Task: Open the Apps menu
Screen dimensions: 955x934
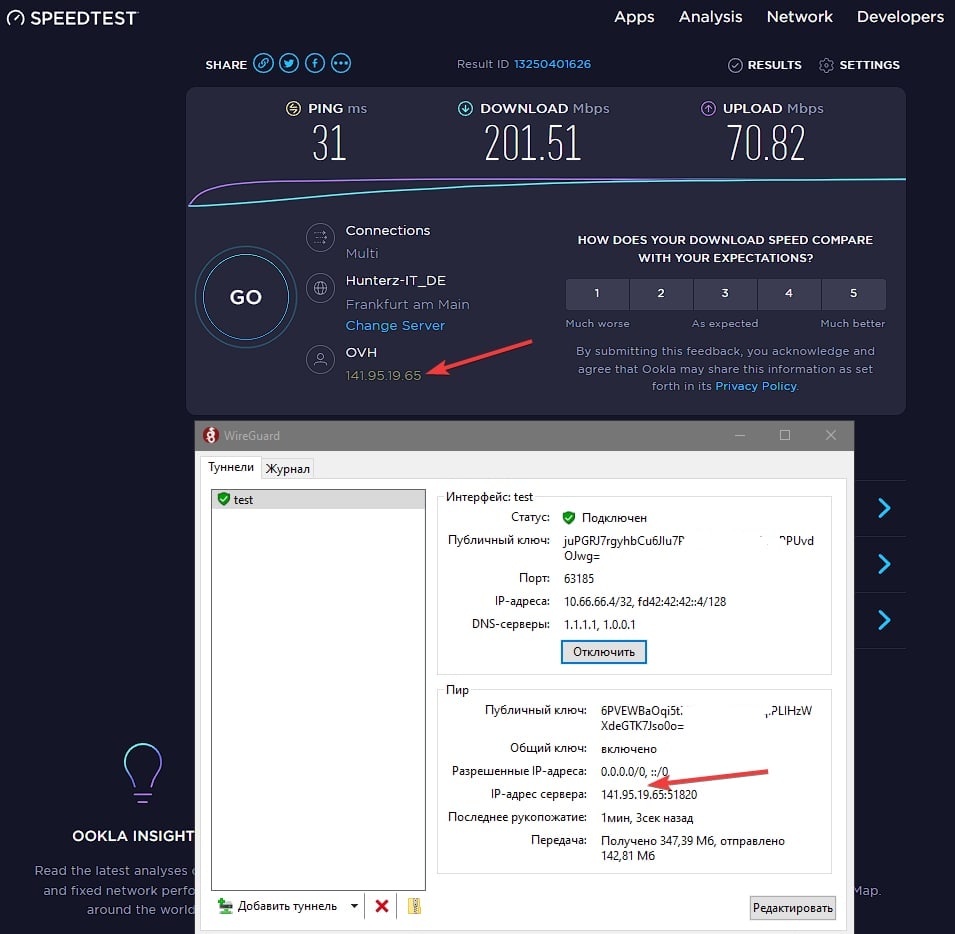Action: point(634,17)
